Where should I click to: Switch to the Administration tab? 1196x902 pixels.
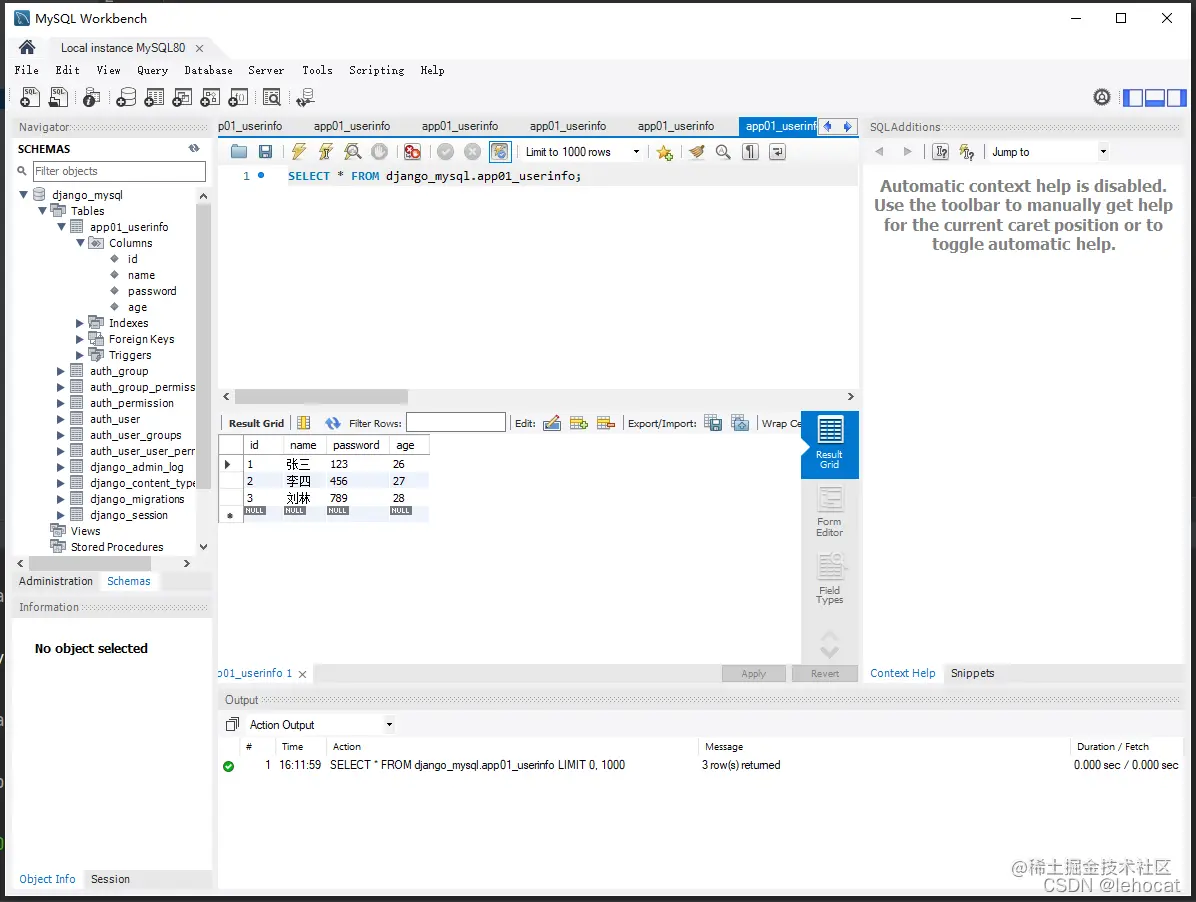tap(56, 581)
